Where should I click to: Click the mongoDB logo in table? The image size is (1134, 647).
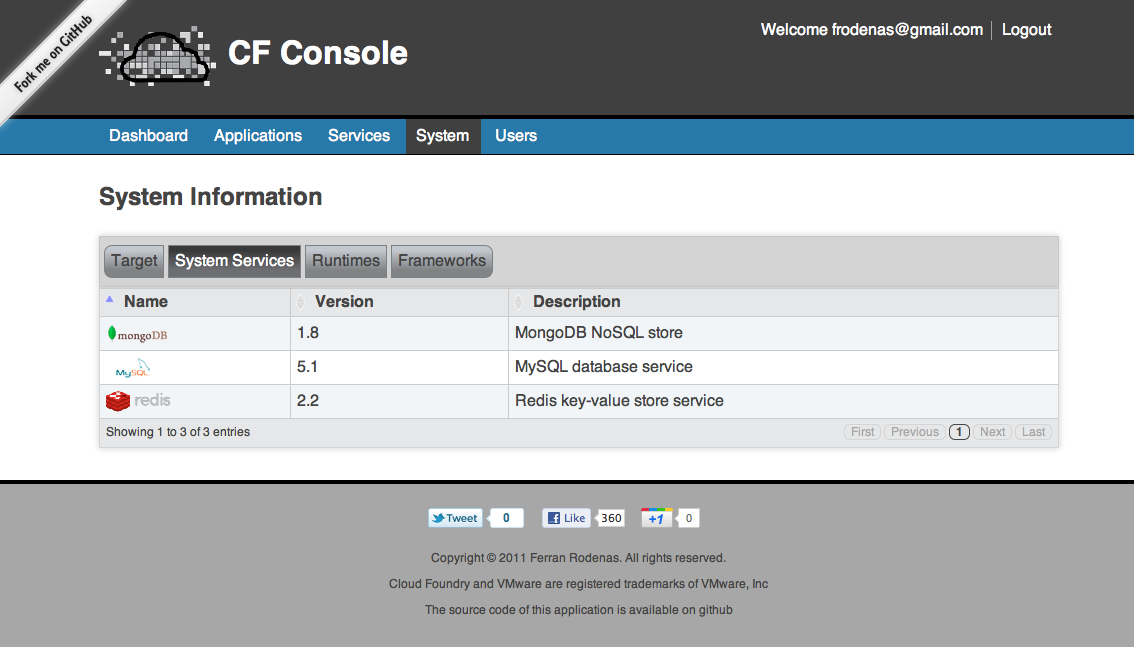(137, 334)
